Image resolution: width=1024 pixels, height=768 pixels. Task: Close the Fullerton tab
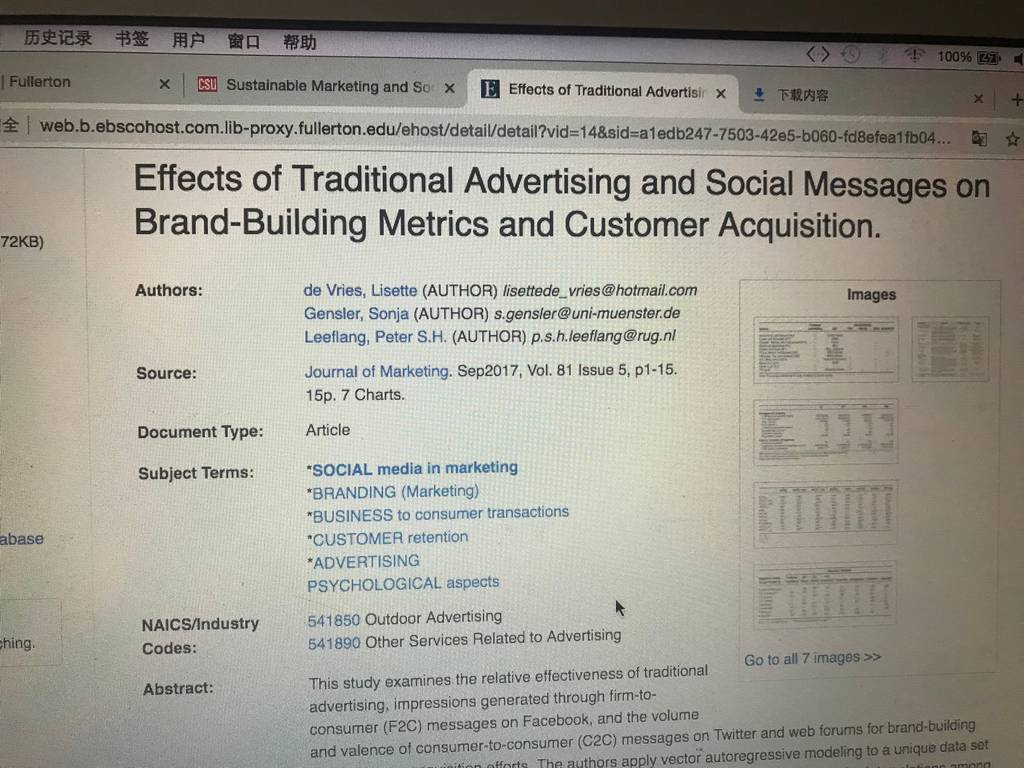click(165, 84)
